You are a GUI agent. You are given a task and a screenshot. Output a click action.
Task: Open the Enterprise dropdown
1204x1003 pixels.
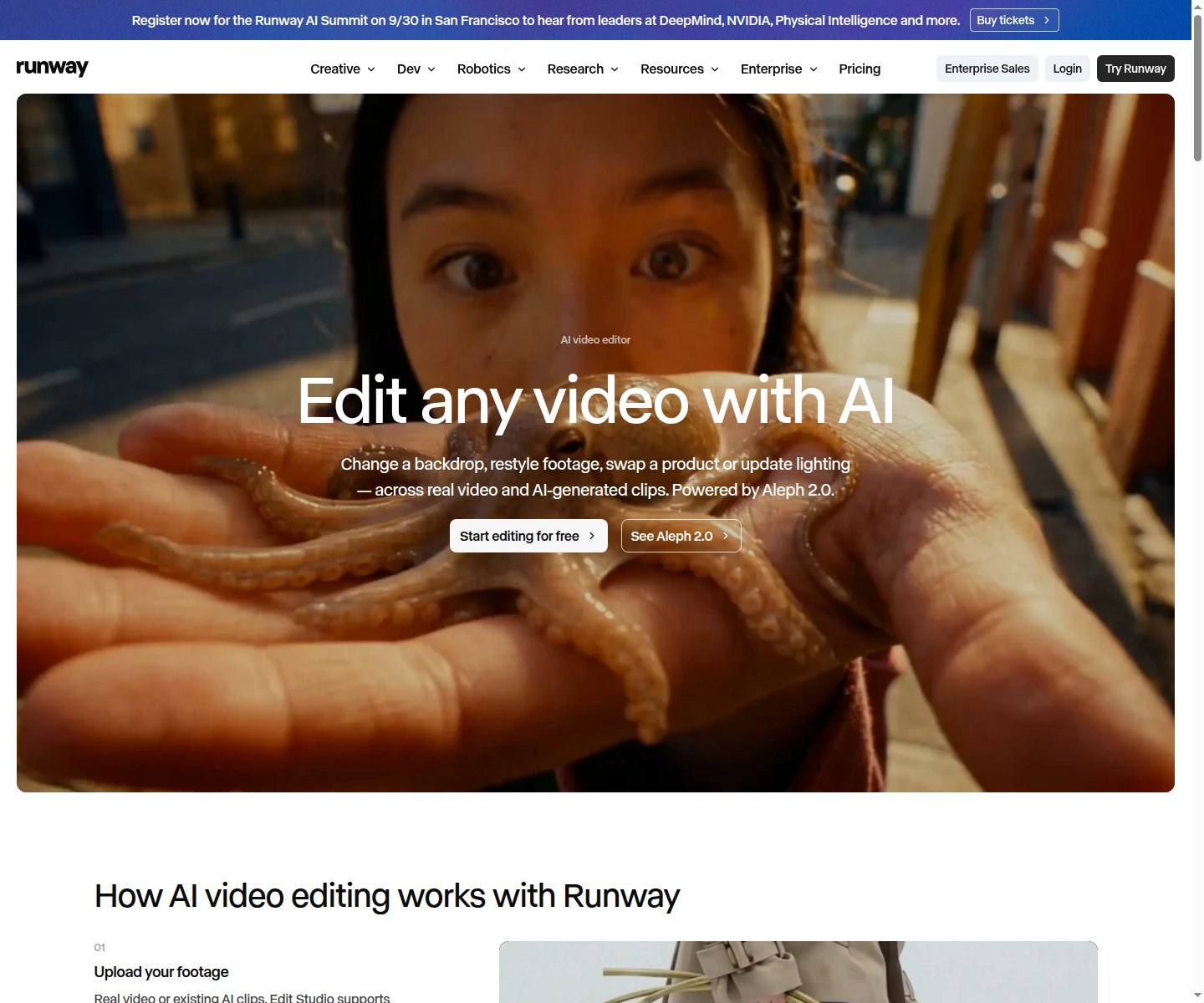click(x=779, y=69)
